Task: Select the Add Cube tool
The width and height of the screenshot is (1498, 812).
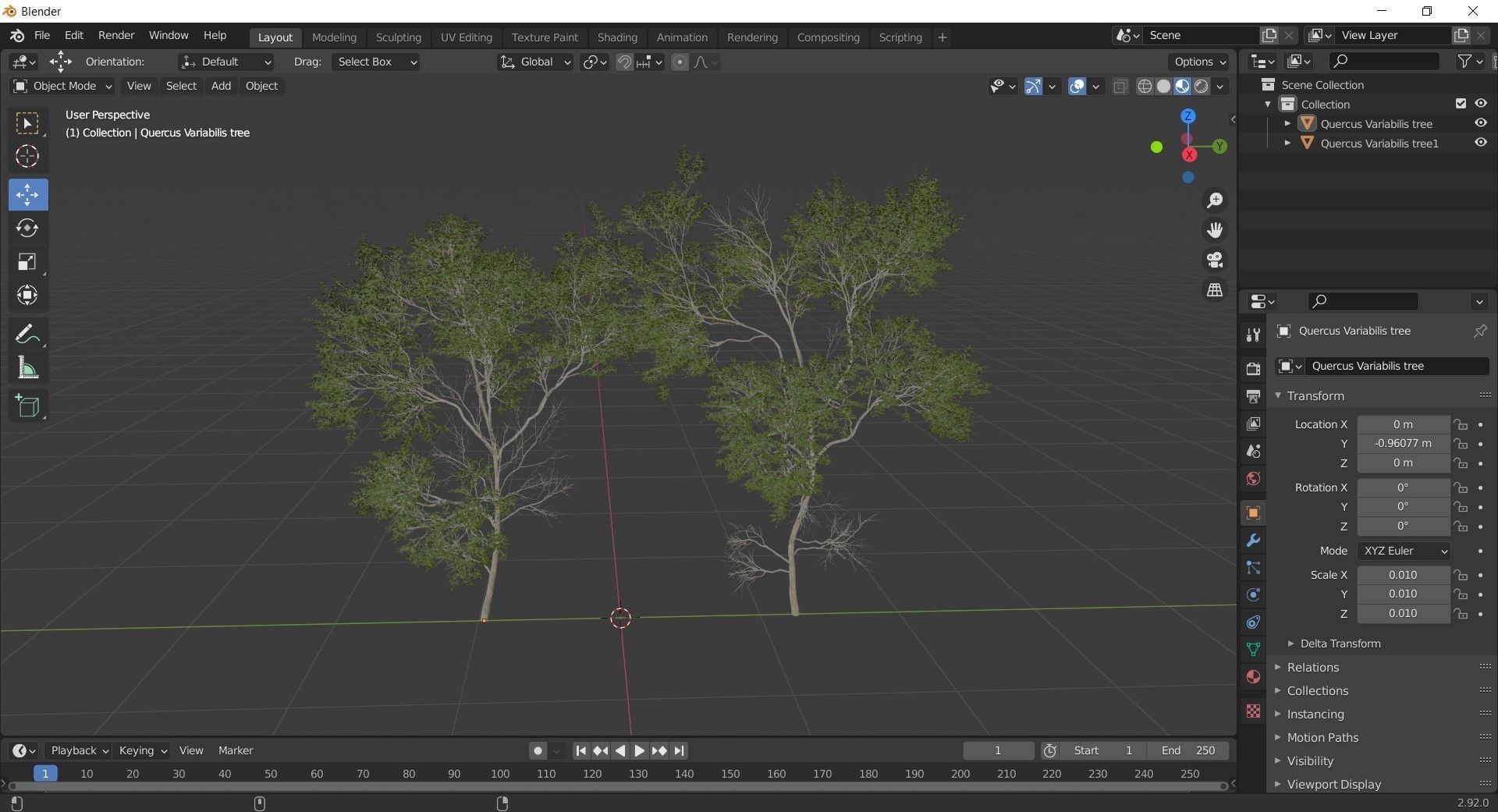Action: pyautogui.click(x=27, y=406)
